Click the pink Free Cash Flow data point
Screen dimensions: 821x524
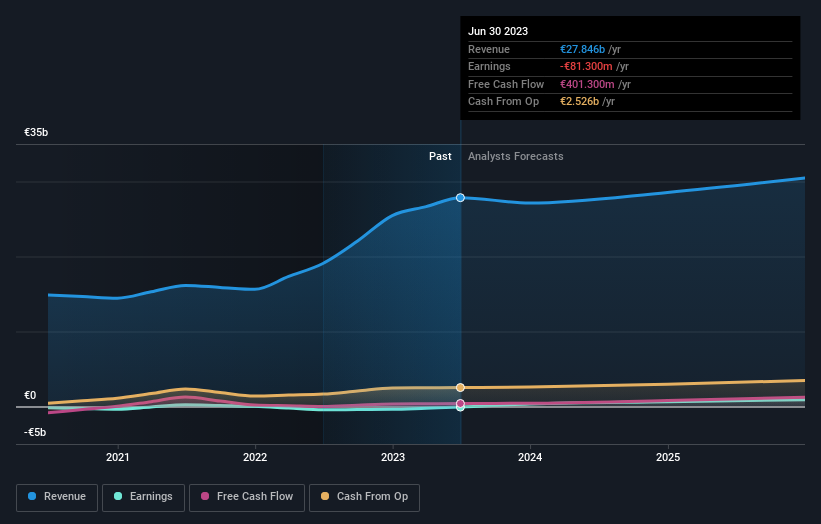click(x=460, y=403)
